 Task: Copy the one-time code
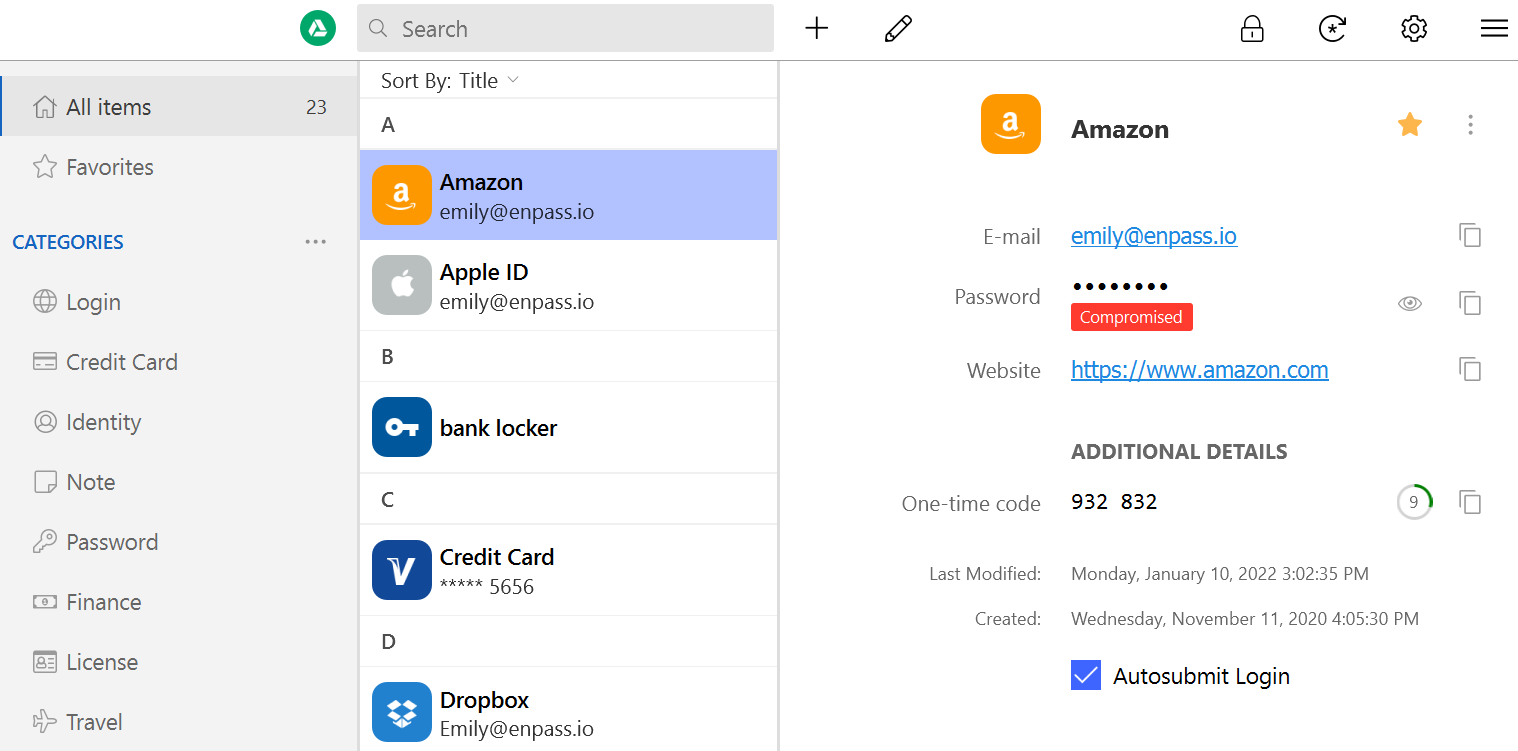point(1469,502)
